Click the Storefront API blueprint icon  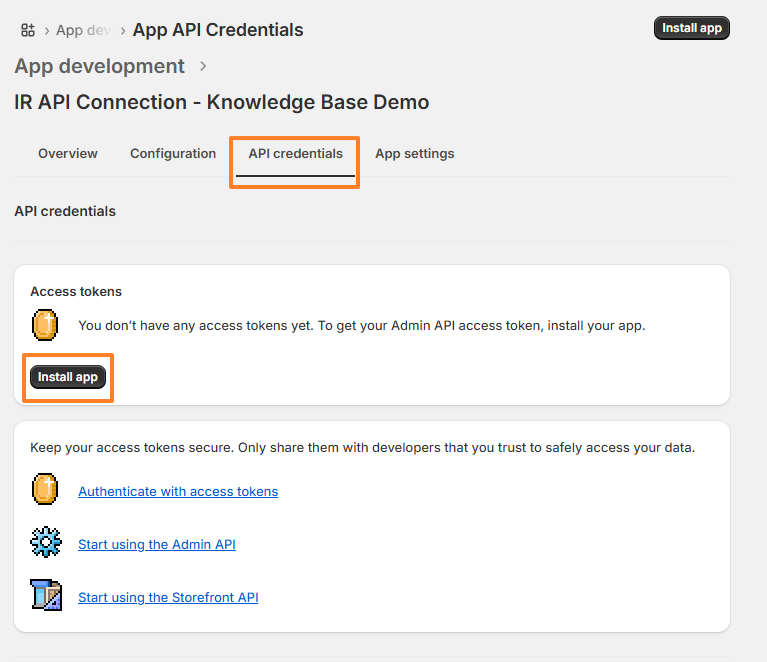pos(46,597)
